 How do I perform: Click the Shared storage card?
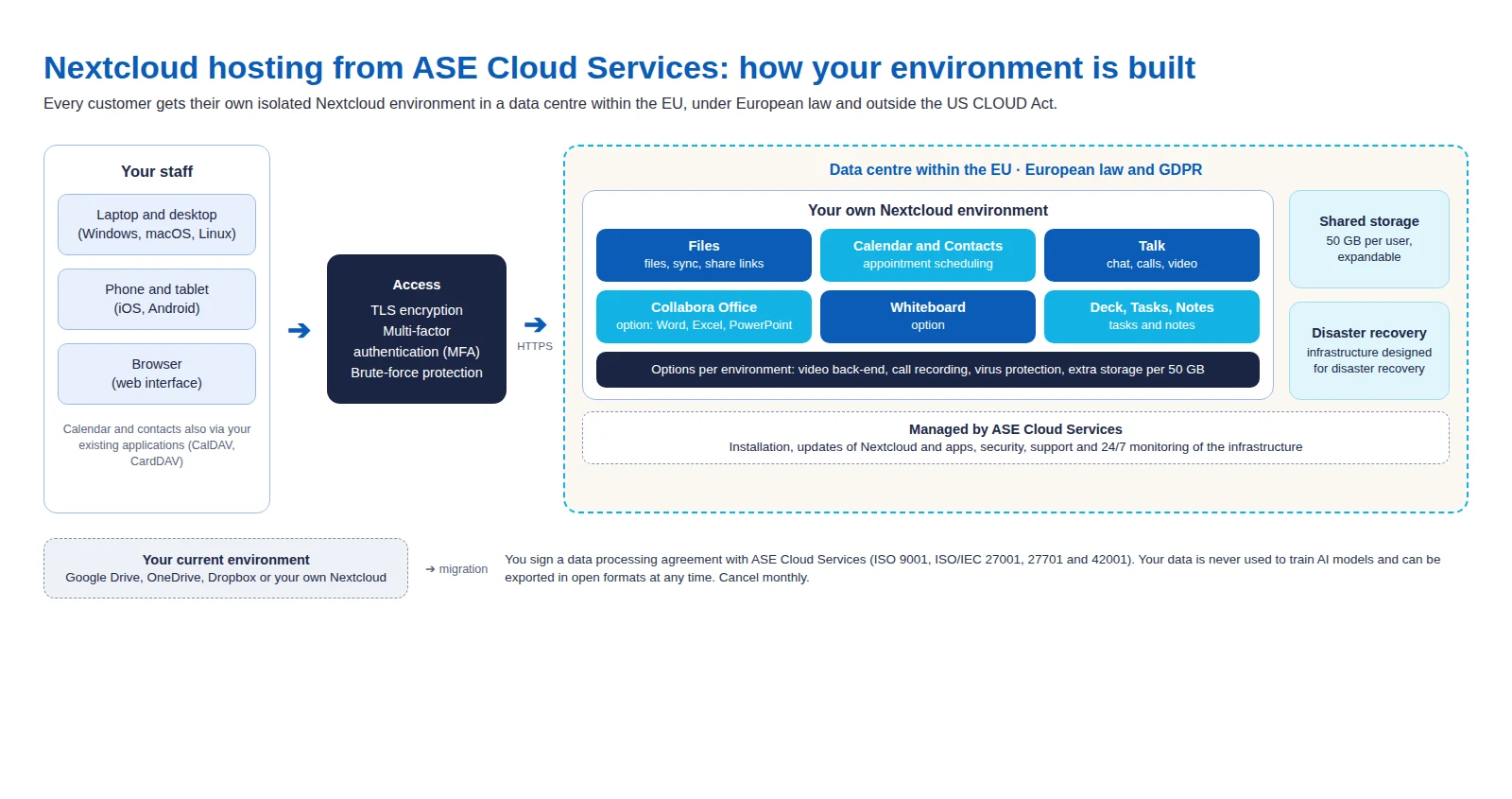1369,239
